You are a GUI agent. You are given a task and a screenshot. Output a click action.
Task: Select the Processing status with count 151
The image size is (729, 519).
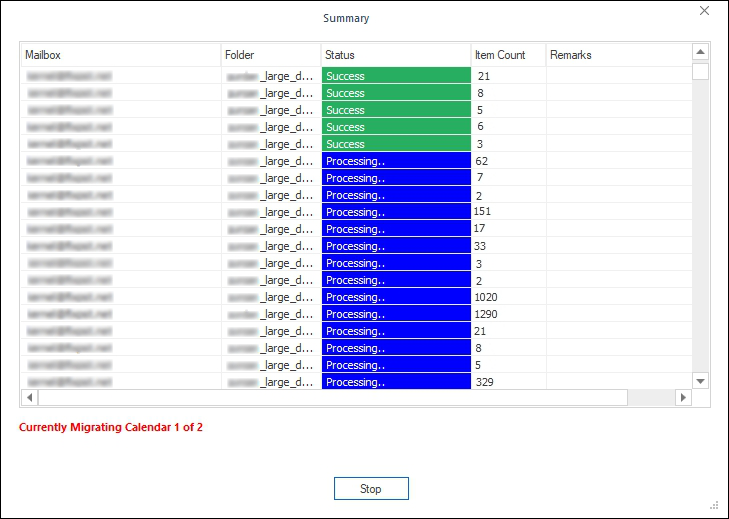pyautogui.click(x=396, y=212)
